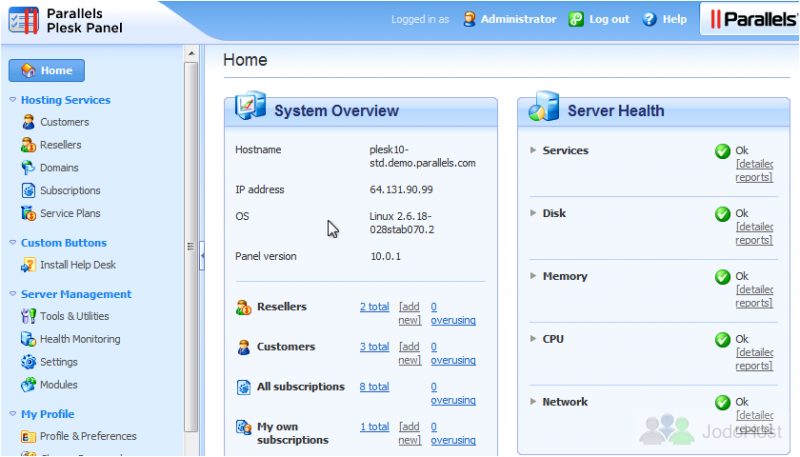Image resolution: width=800 pixels, height=457 pixels.
Task: Click the sidebar vertical scrollbar
Action: [191, 246]
